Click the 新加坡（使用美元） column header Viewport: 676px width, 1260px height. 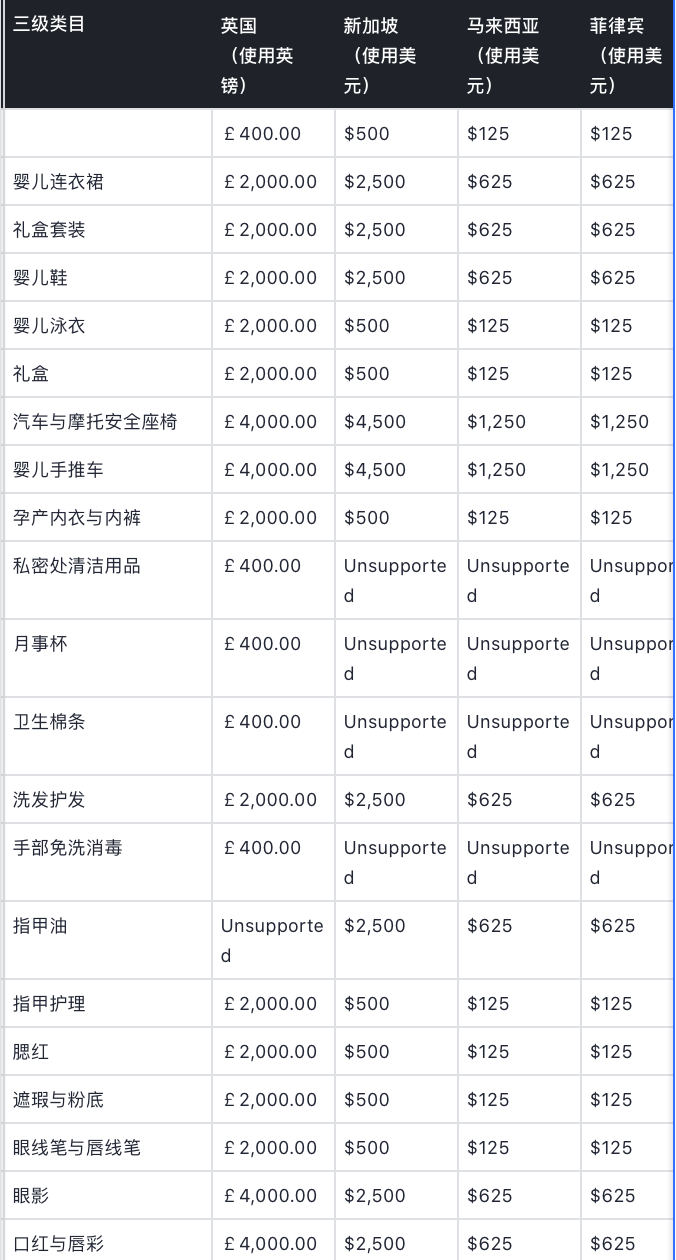tap(380, 55)
